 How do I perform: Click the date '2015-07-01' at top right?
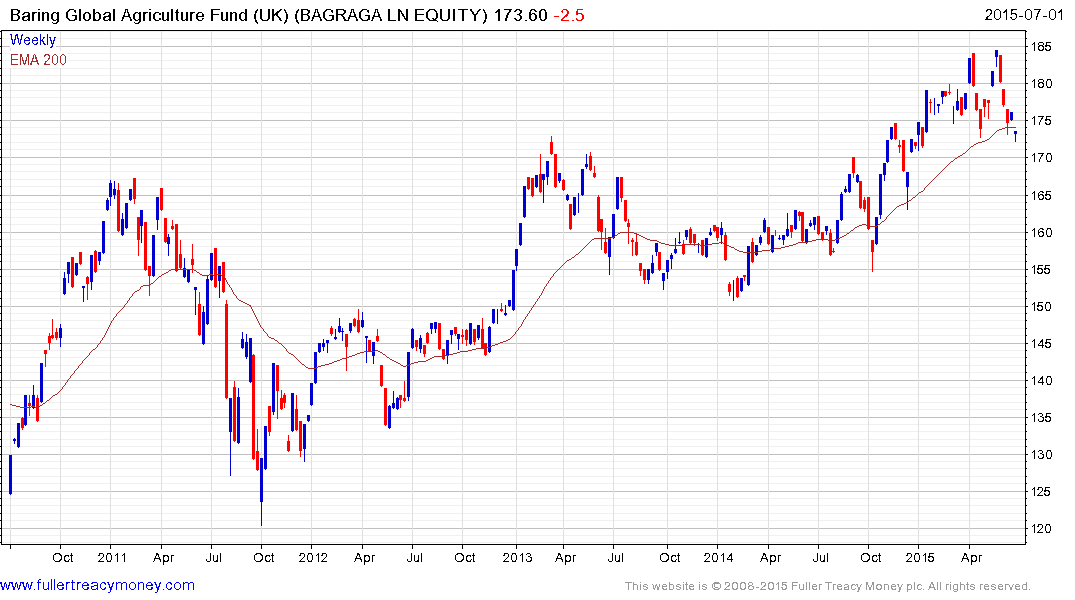click(x=1023, y=14)
